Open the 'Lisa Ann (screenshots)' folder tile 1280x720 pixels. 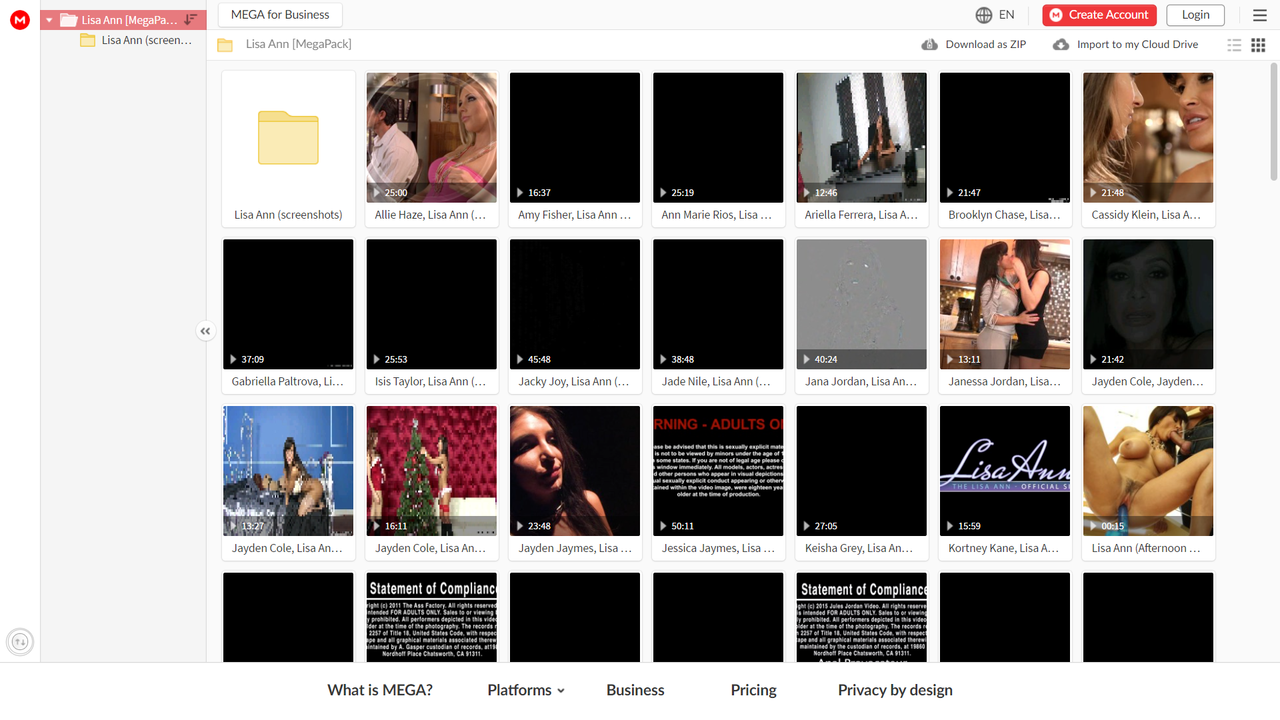[x=288, y=149]
